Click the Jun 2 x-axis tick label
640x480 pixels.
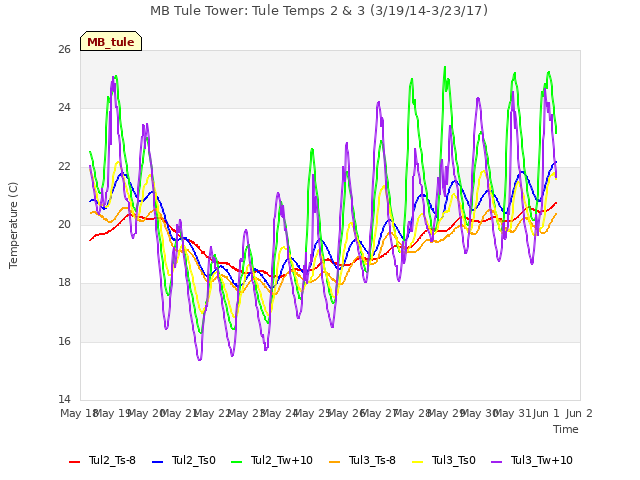(x=579, y=413)
